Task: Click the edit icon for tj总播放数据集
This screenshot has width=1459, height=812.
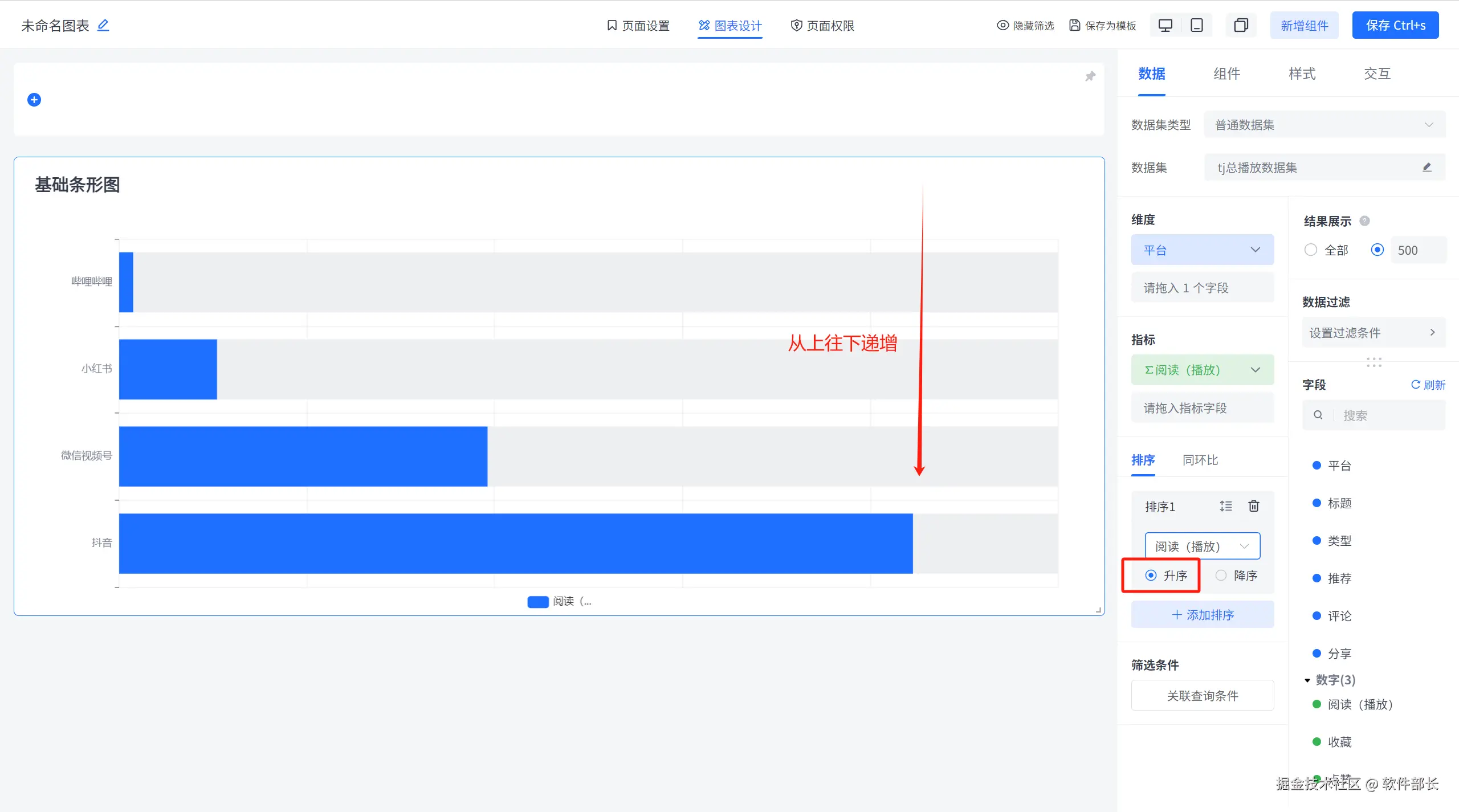Action: tap(1427, 168)
